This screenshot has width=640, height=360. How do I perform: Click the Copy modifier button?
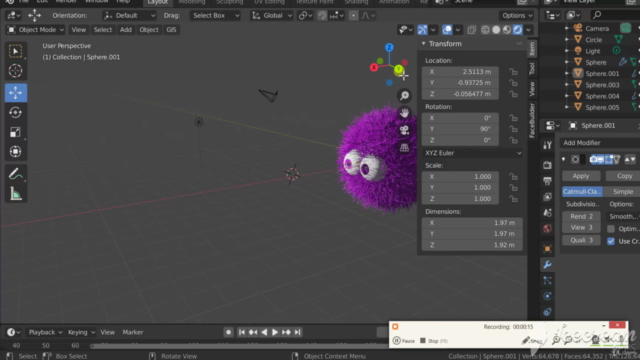pyautogui.click(x=623, y=176)
